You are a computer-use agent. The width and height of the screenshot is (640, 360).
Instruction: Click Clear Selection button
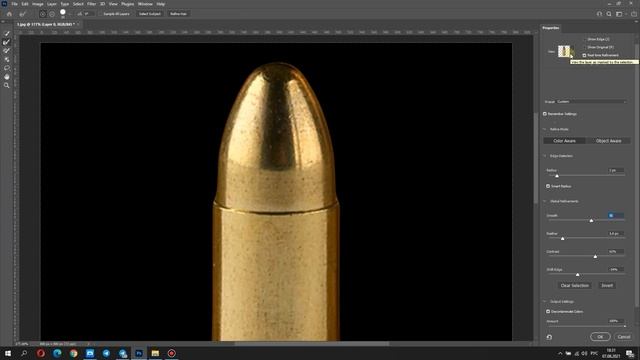[574, 286]
